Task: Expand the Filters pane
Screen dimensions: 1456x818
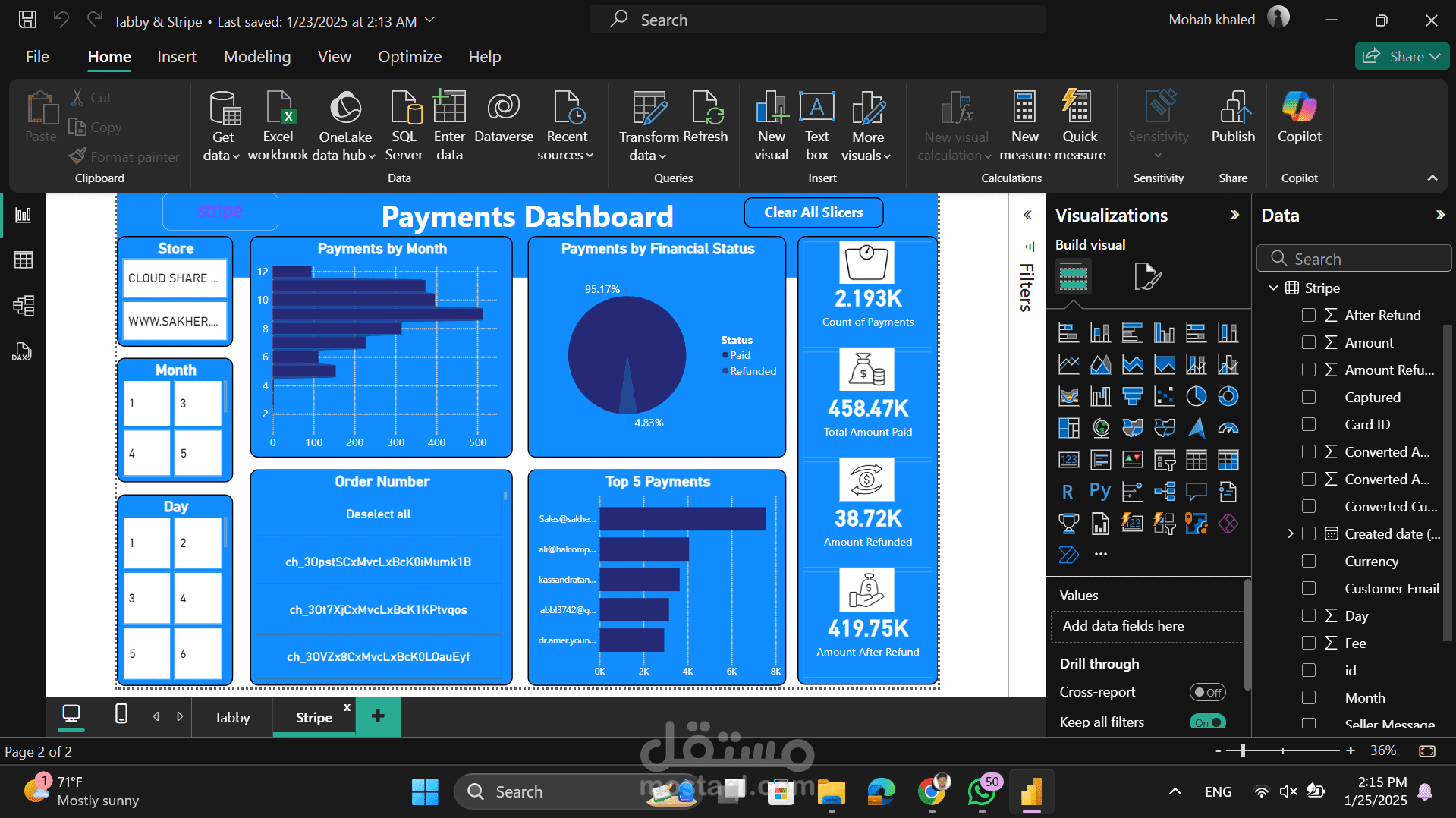Action: pos(1027,215)
